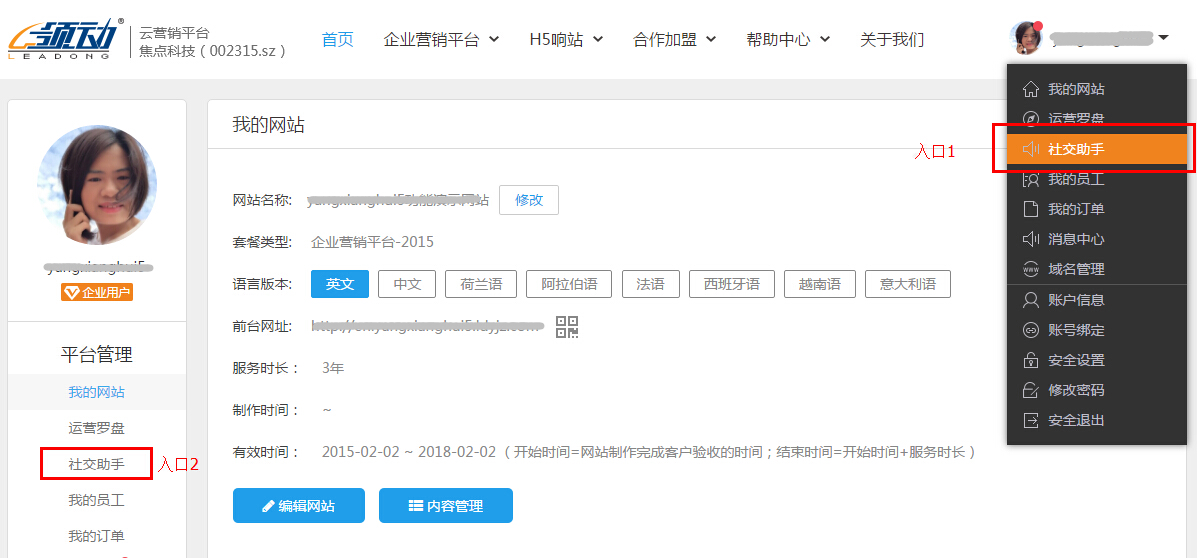Click the www globe icon for 域名管理
The width and height of the screenshot is (1197, 558).
point(1031,269)
